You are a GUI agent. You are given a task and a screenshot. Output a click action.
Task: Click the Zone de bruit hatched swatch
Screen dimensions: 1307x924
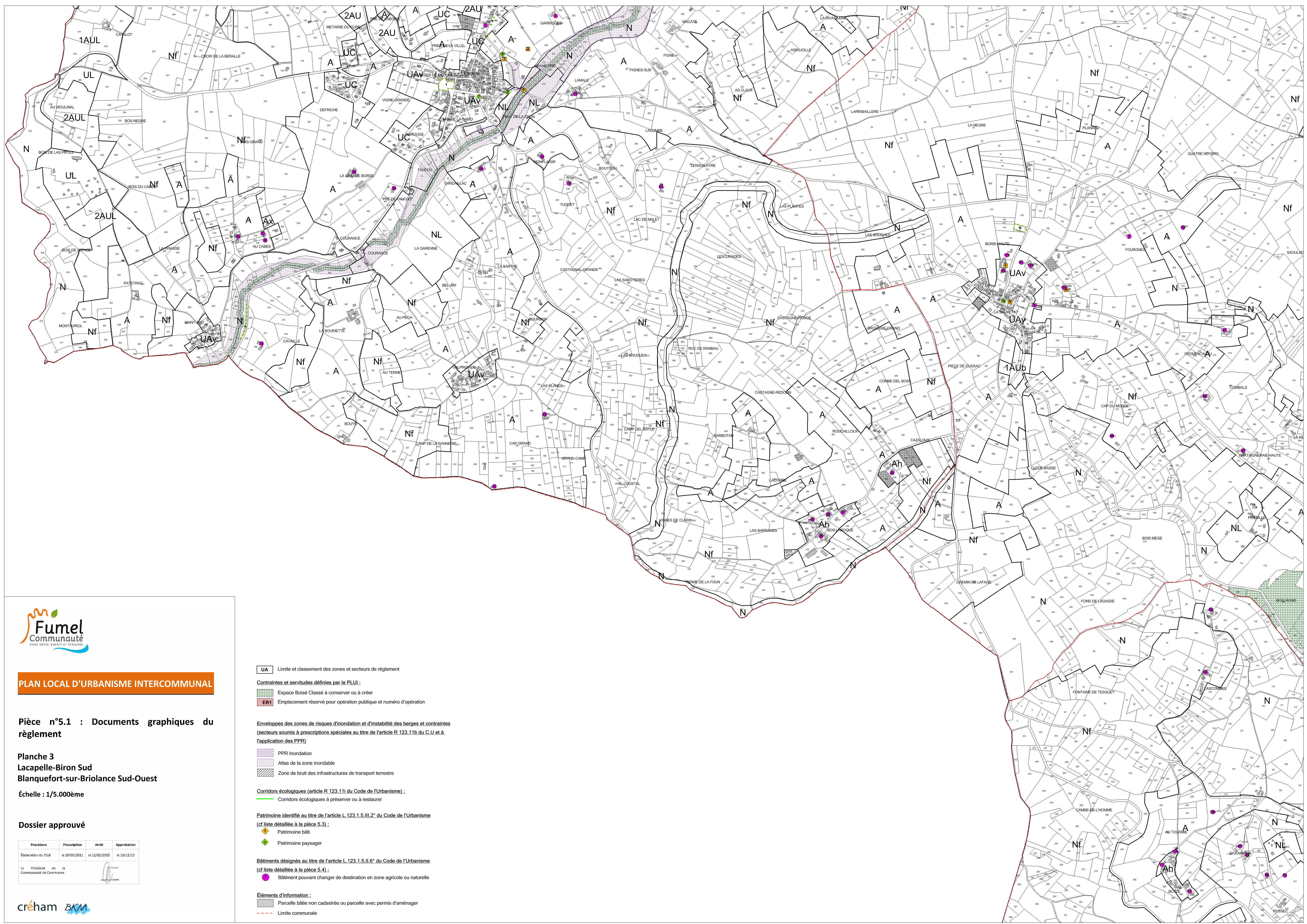click(x=265, y=773)
